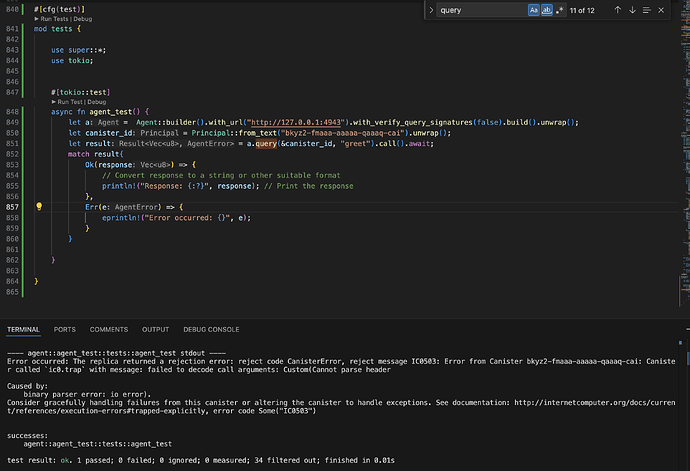
Task: Click the 'bkyz2-fmaaa-aaaaa-qaaaq-cai' string in the editor
Action: coord(343,133)
